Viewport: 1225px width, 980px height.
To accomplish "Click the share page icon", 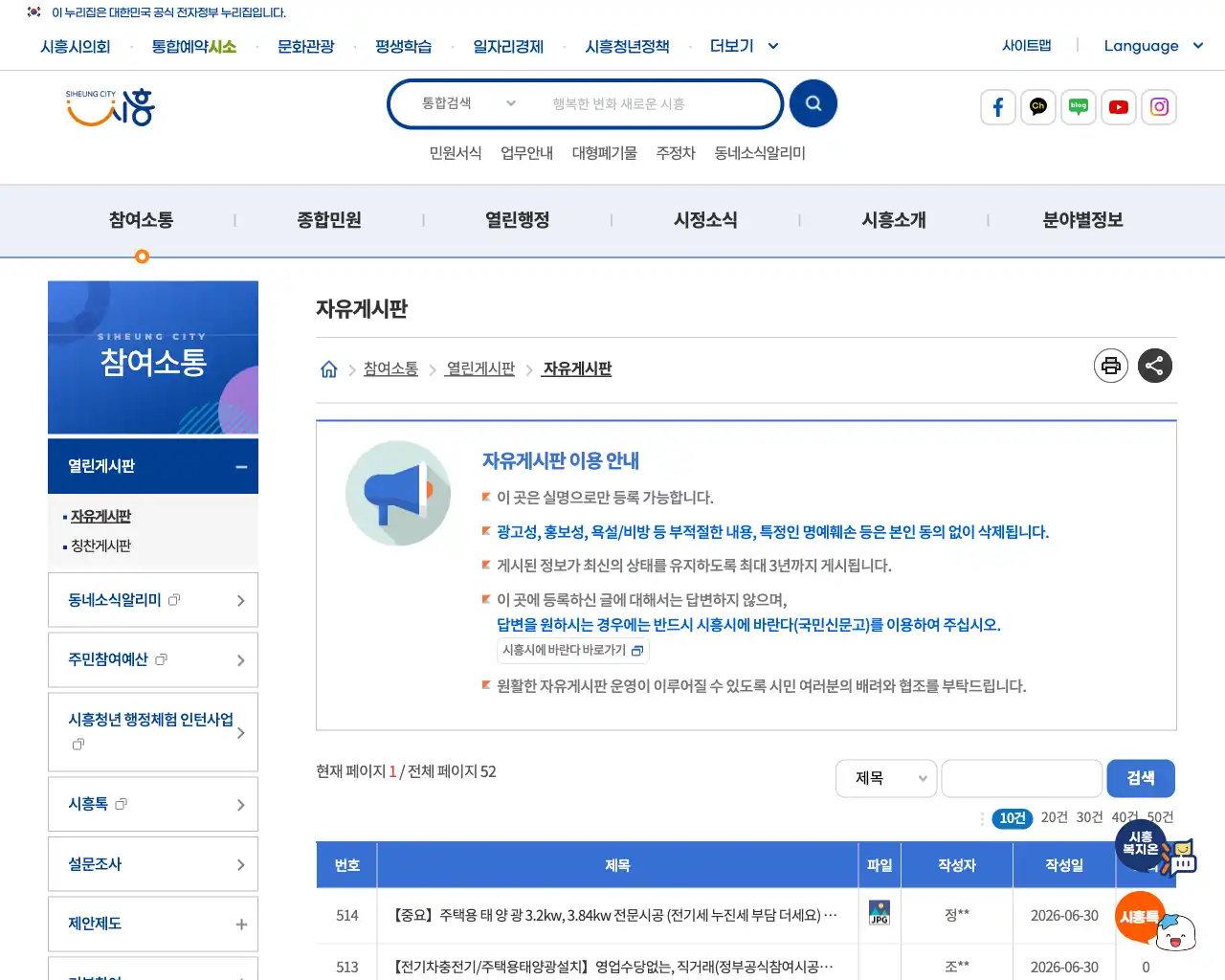I will (1155, 366).
